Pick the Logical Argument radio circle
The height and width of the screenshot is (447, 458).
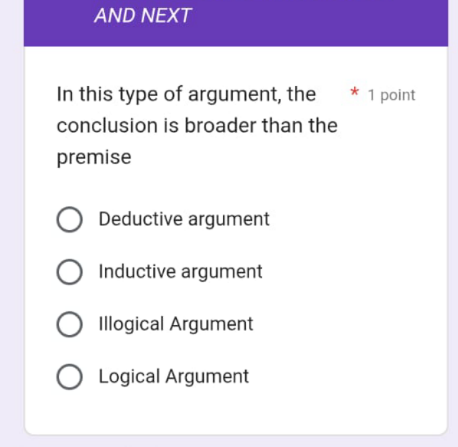click(x=69, y=377)
